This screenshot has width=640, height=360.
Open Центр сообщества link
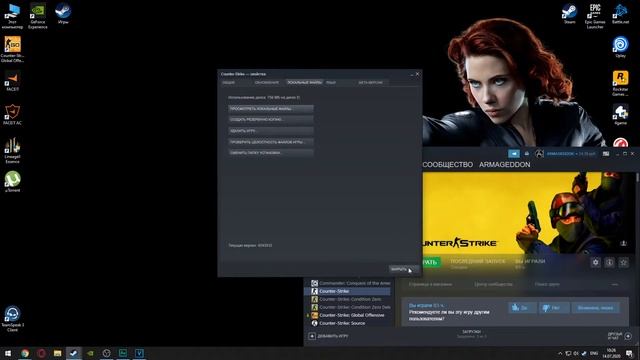pos(493,284)
